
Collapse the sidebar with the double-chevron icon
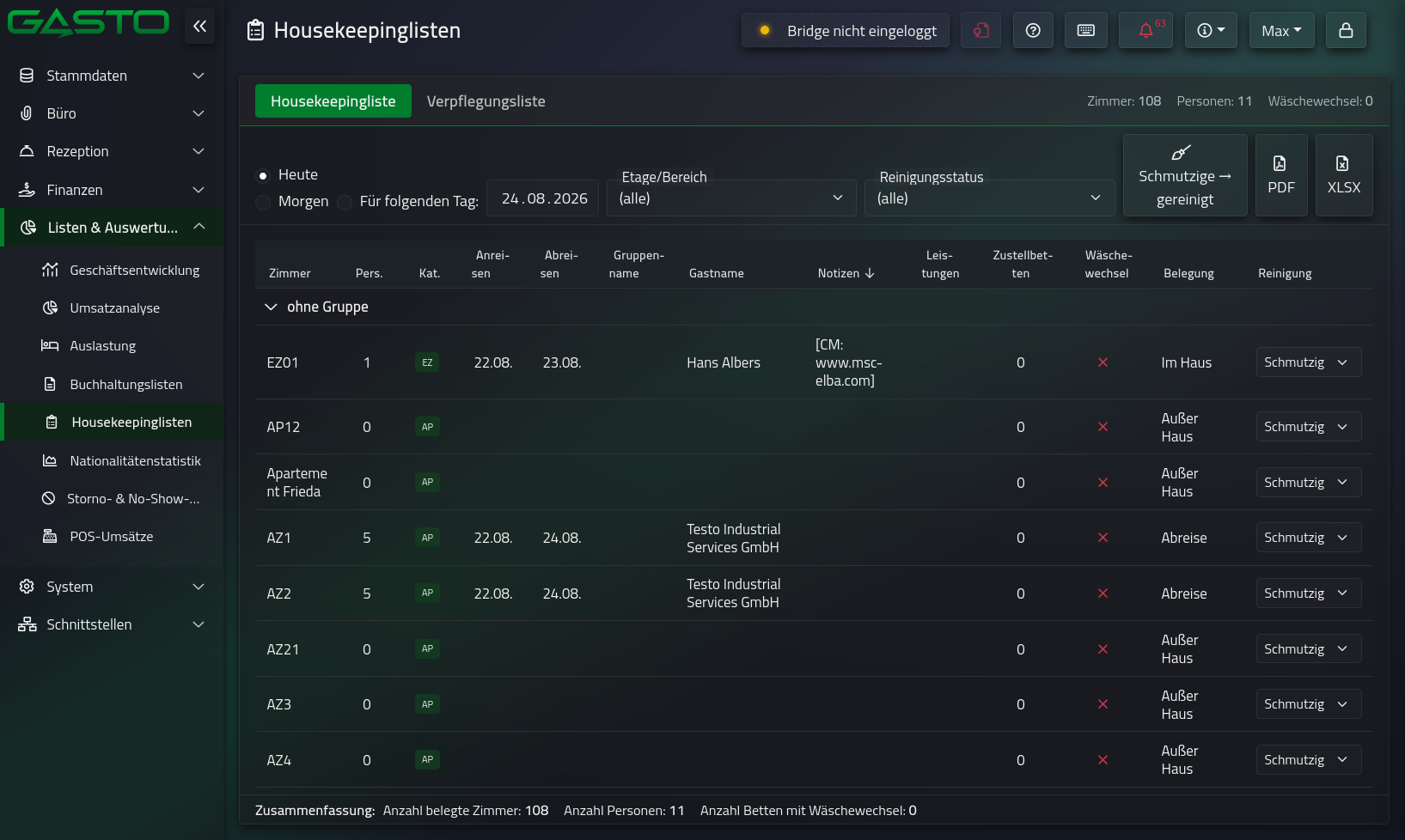tap(199, 27)
